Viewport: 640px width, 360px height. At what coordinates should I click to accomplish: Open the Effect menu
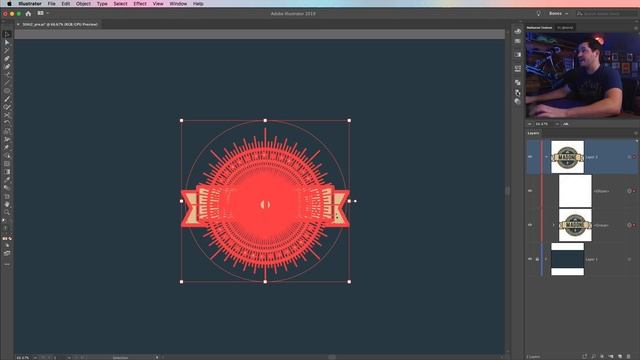pyautogui.click(x=140, y=4)
